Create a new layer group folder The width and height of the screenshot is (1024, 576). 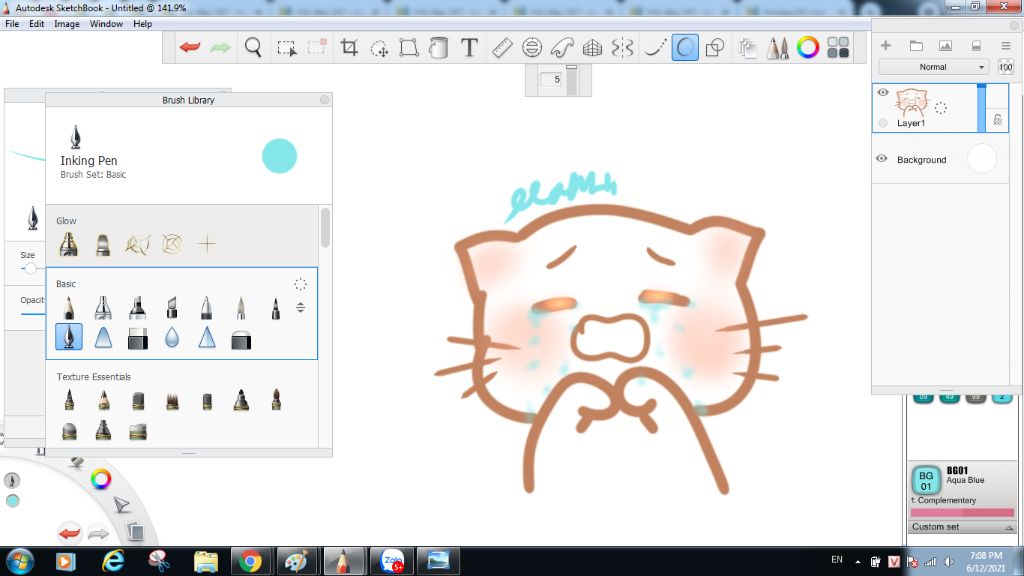point(916,46)
